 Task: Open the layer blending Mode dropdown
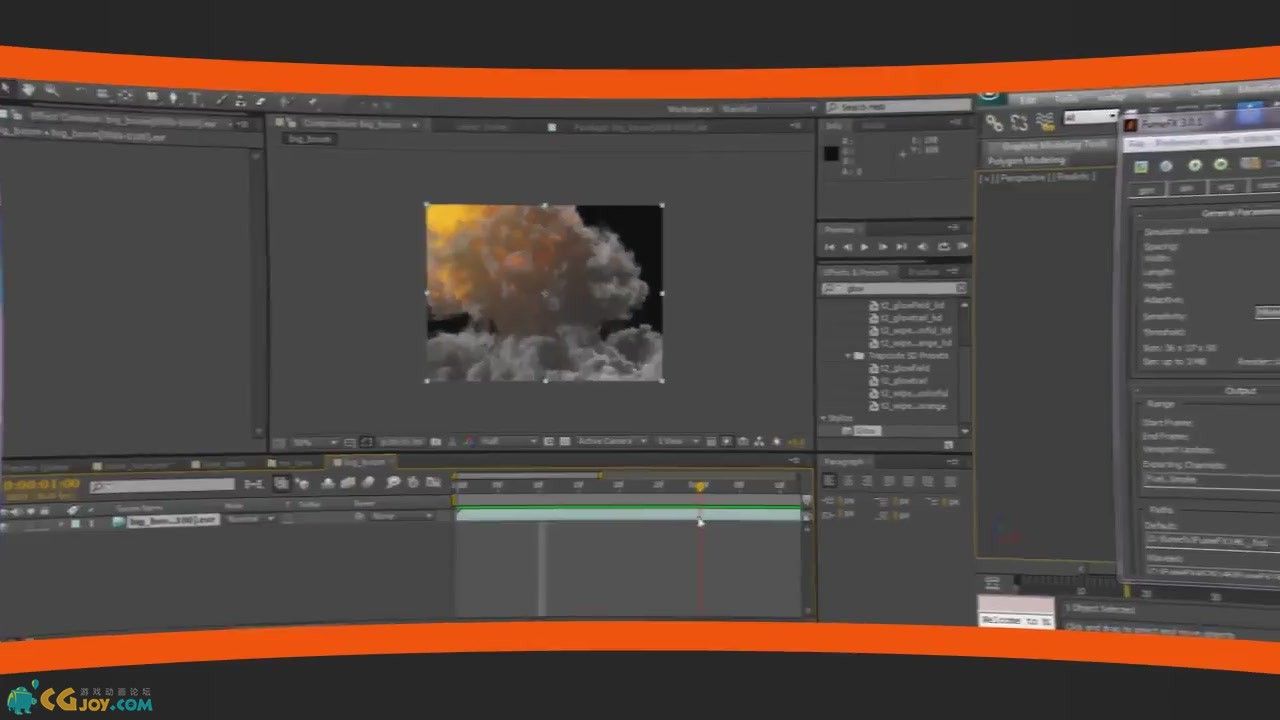coord(251,518)
